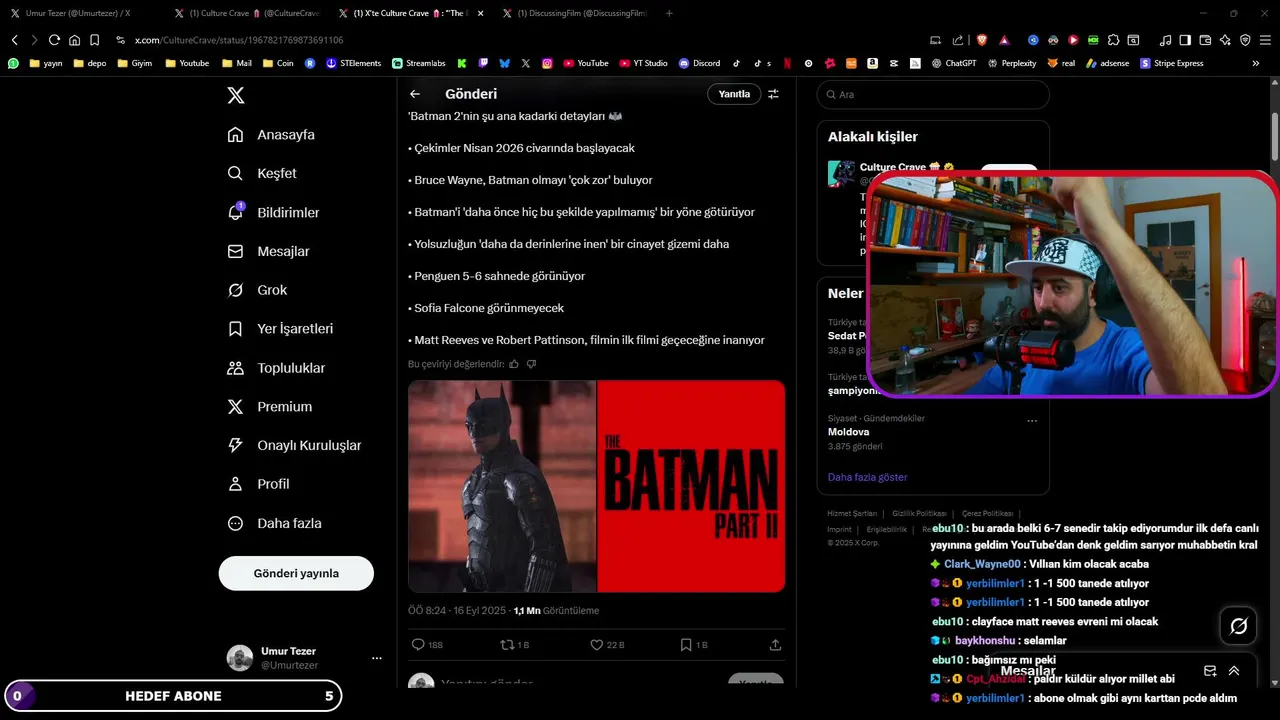Screen dimensions: 1280x720
Task: Open Streamlabs bookmark
Action: [419, 63]
